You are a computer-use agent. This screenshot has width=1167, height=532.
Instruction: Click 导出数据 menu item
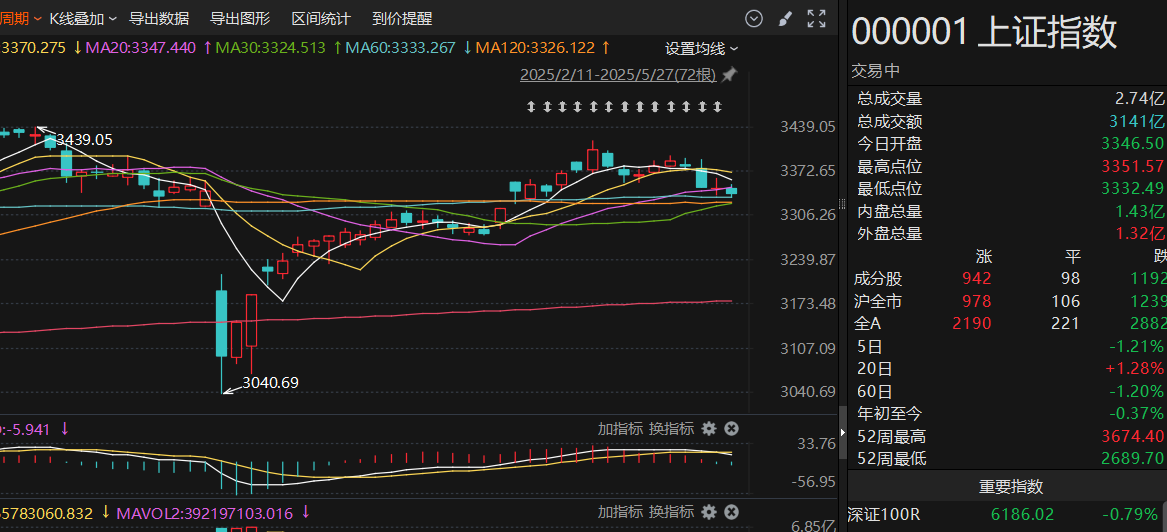[x=159, y=19]
